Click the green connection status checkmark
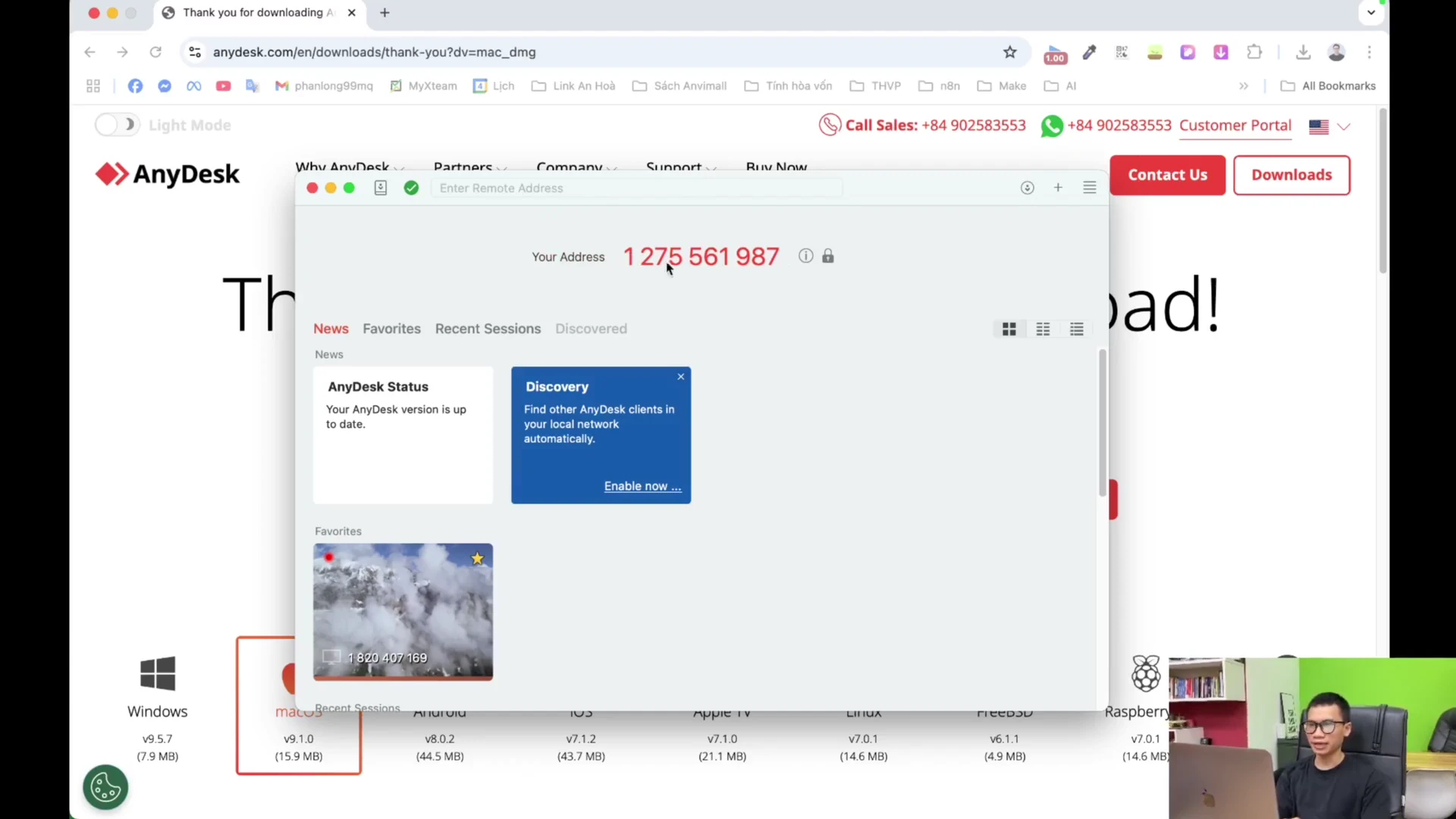Screen dimensions: 1456x819 pyautogui.click(x=411, y=187)
